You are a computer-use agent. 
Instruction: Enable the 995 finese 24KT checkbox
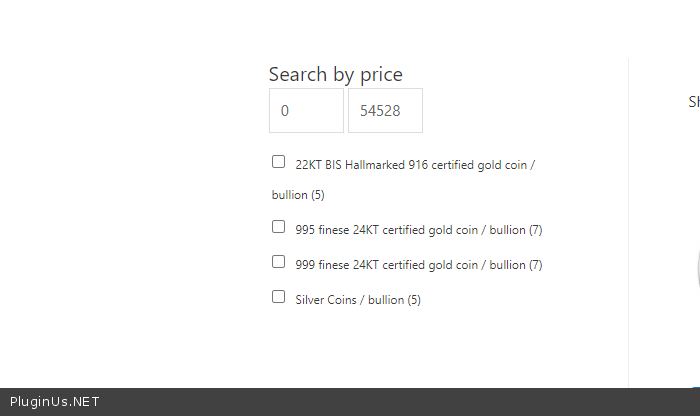coord(279,227)
